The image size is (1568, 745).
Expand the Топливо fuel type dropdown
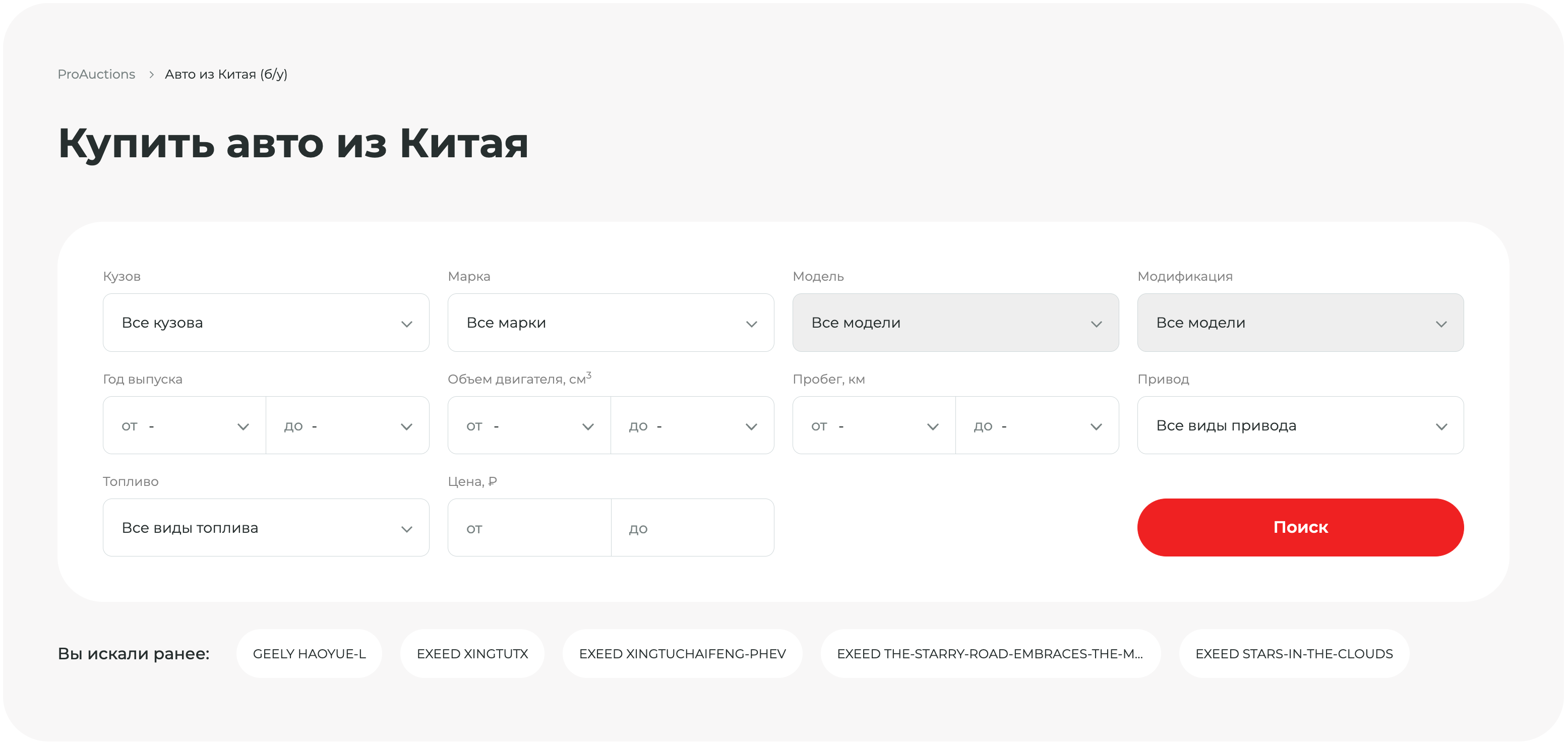click(266, 528)
